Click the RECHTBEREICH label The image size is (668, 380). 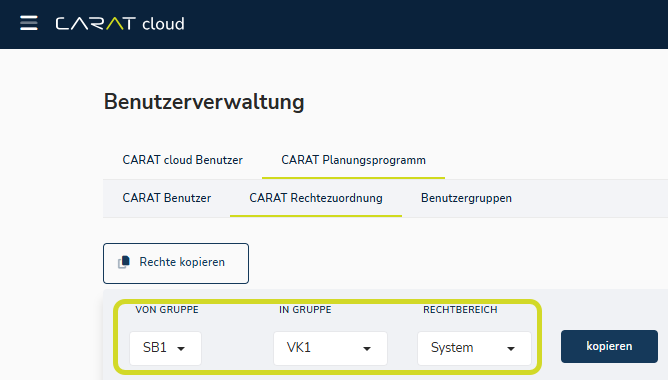[460, 310]
